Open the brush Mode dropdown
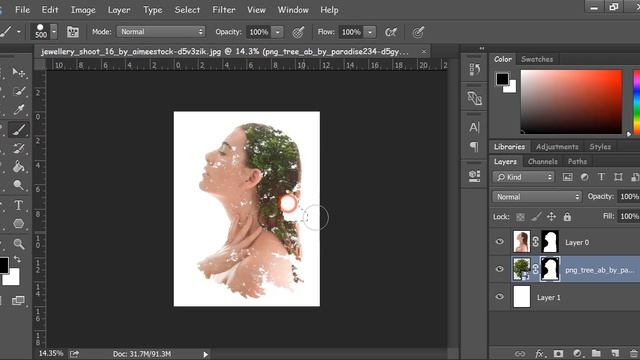Viewport: 640px width, 360px height. click(161, 32)
